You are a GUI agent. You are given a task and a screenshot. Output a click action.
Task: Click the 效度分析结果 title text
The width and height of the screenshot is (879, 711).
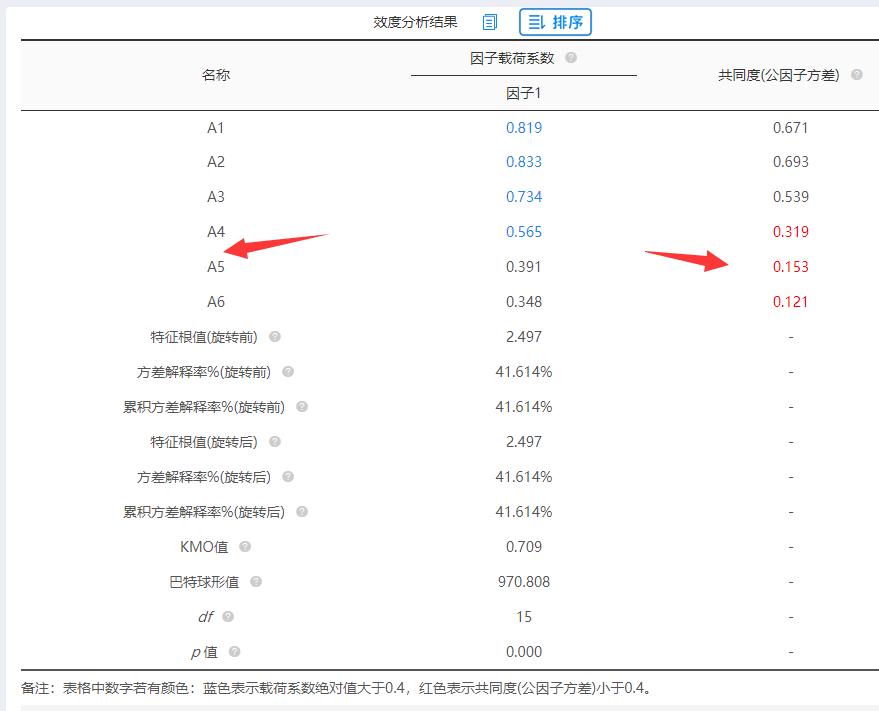415,22
